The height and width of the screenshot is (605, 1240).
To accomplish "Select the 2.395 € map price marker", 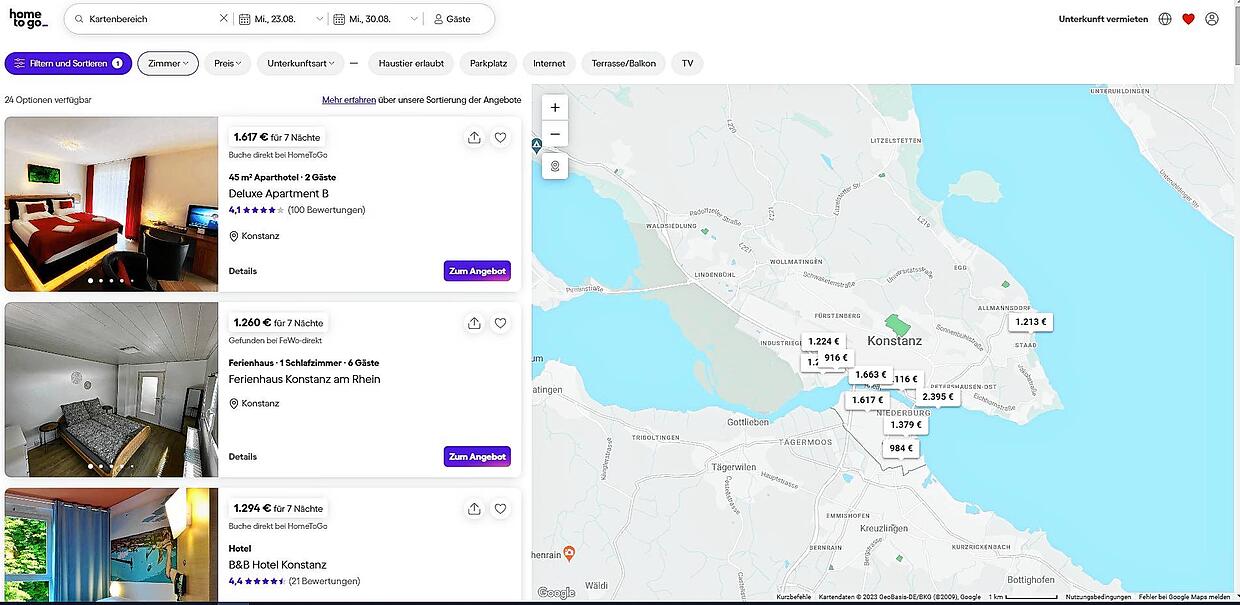I will (x=938, y=397).
